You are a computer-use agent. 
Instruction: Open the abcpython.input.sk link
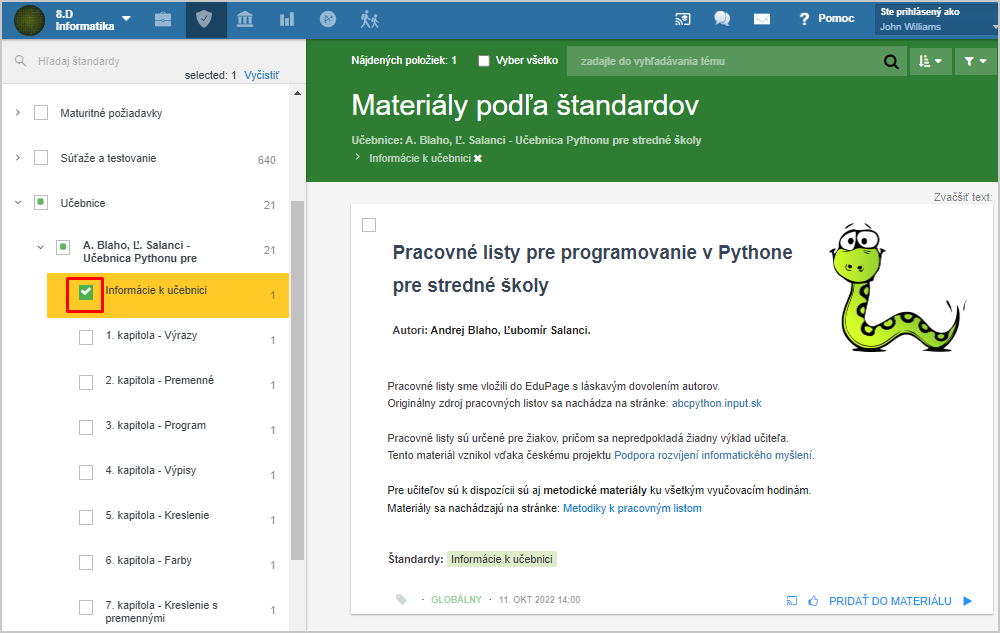coord(716,404)
